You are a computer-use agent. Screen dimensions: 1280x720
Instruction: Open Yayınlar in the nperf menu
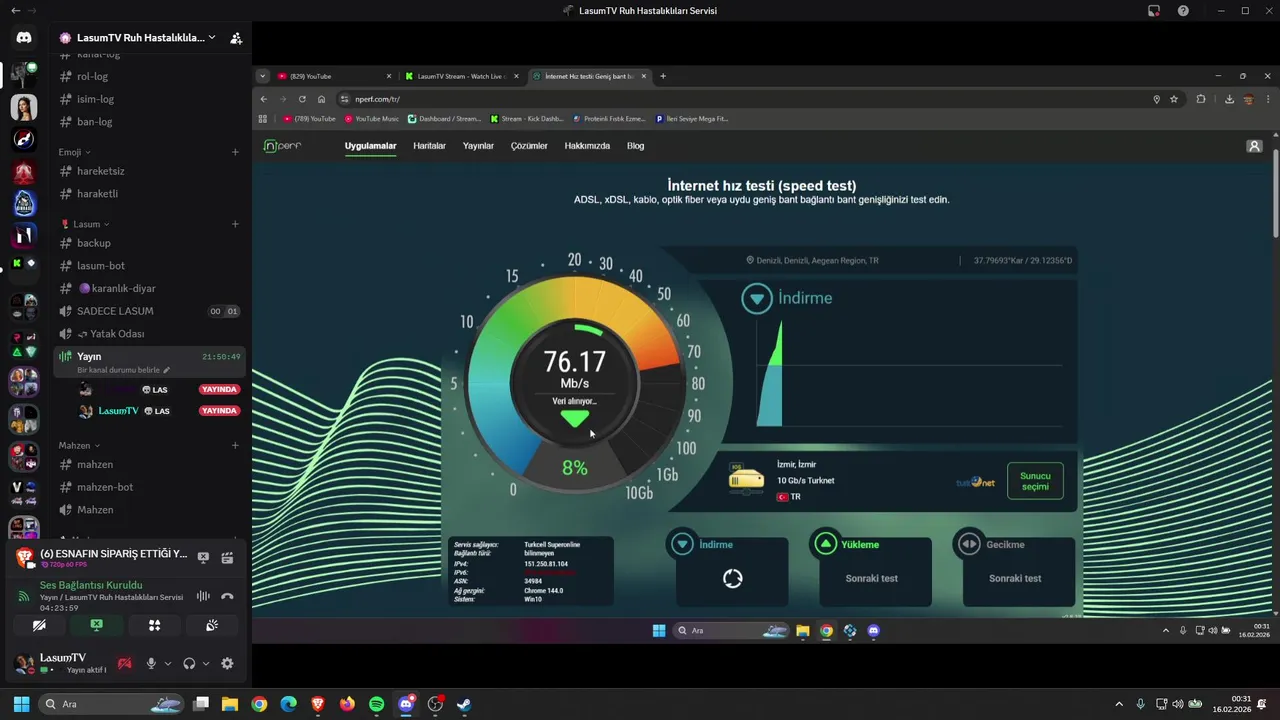click(x=478, y=146)
